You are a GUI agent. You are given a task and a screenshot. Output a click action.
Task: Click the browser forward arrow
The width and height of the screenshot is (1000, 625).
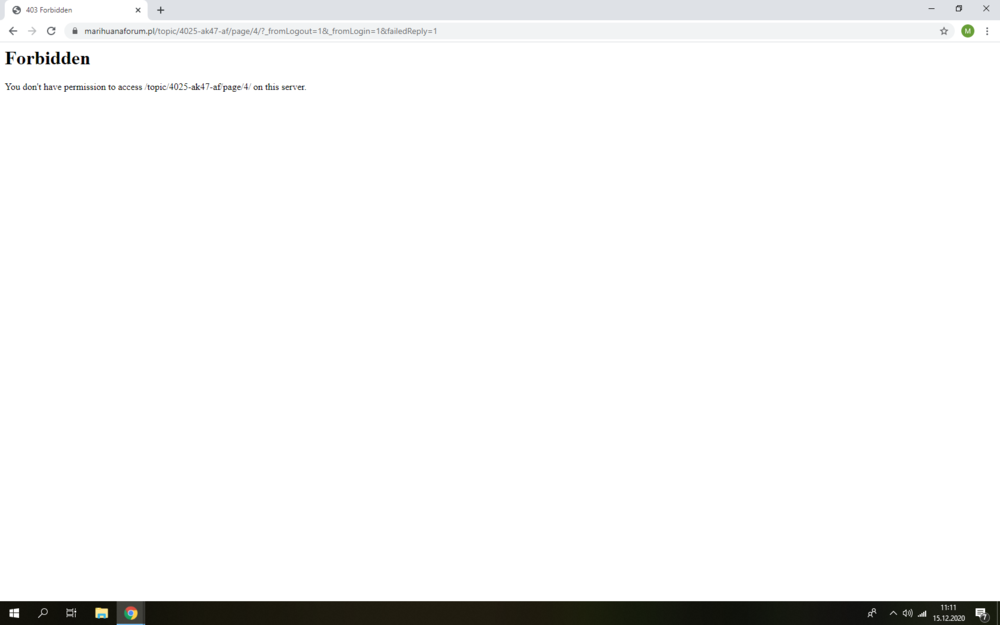(32, 31)
